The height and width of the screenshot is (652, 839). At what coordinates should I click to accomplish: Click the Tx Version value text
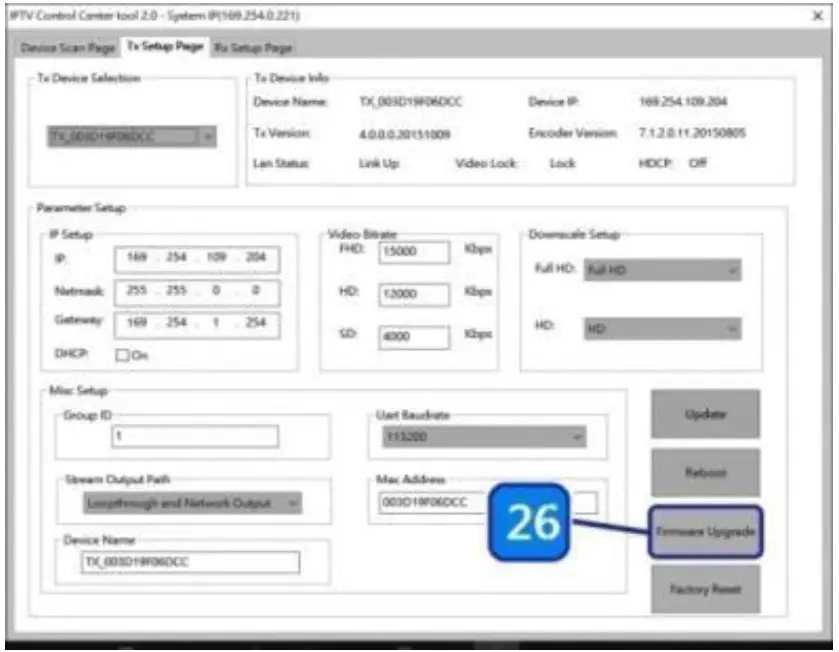[x=405, y=134]
